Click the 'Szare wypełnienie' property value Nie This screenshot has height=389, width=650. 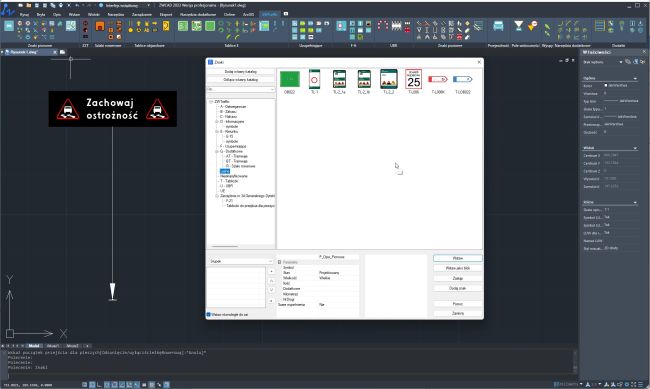(x=322, y=304)
